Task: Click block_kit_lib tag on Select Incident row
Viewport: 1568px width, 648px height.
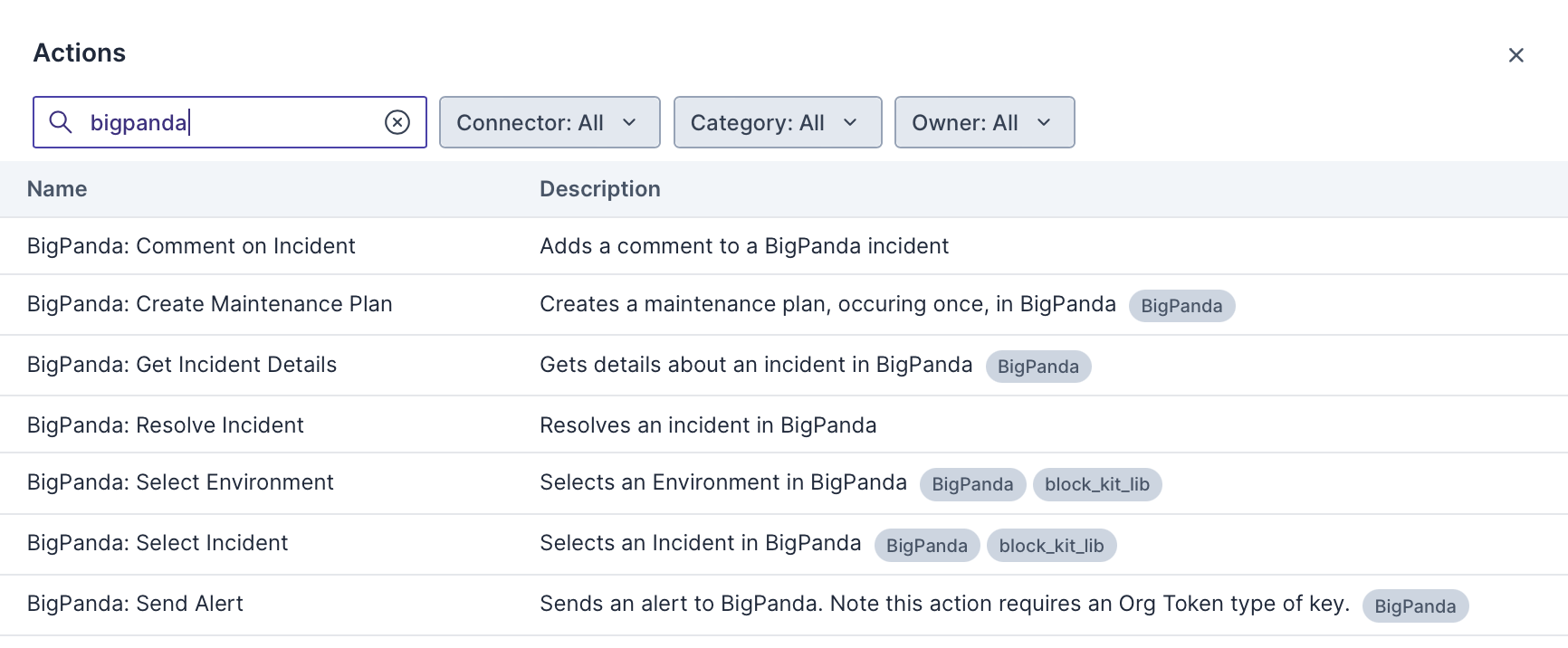Action: (1051, 546)
